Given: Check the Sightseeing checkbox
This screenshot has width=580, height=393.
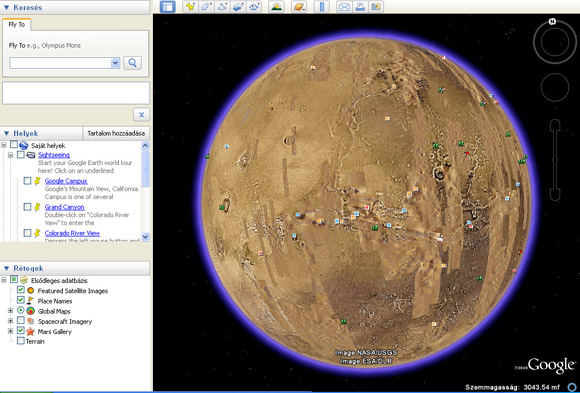Looking at the screenshot, I should pyautogui.click(x=21, y=155).
